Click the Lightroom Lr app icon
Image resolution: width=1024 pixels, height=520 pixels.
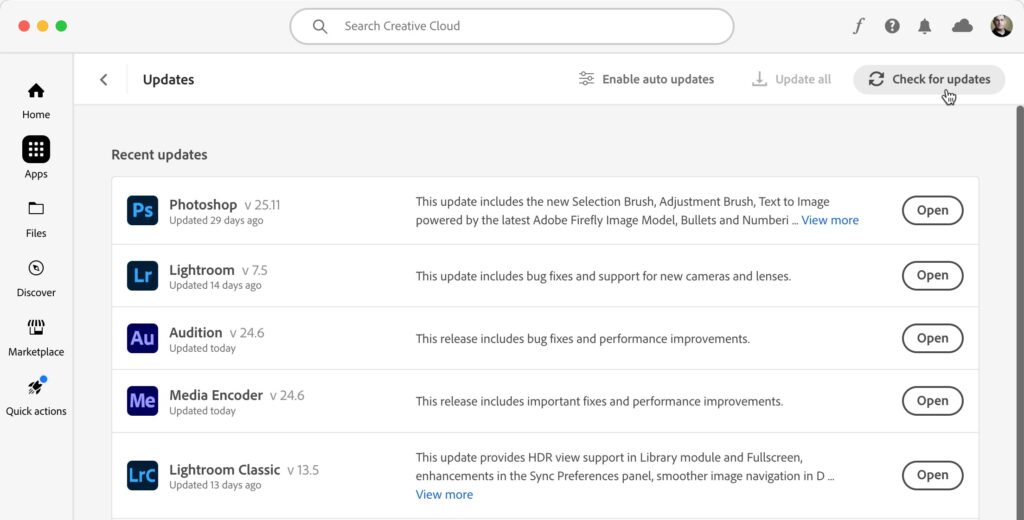point(142,276)
